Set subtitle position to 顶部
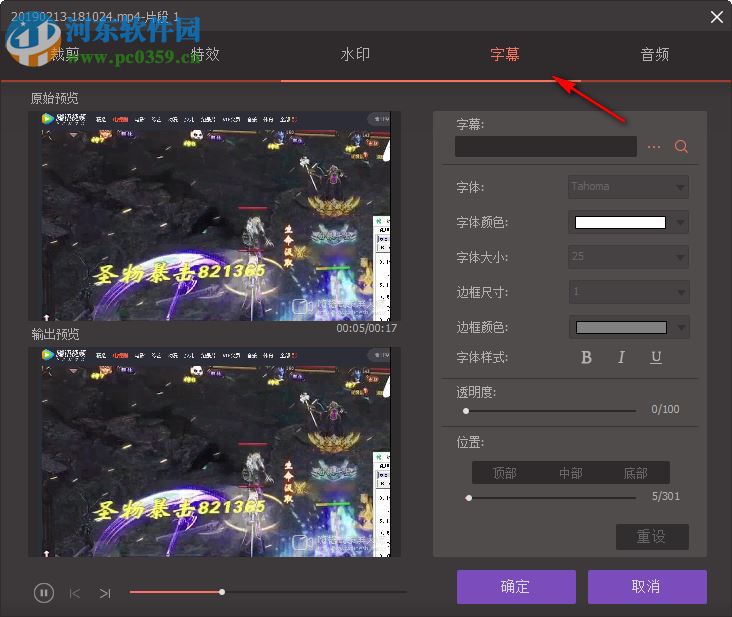Screen dimensions: 732x617 (505, 473)
